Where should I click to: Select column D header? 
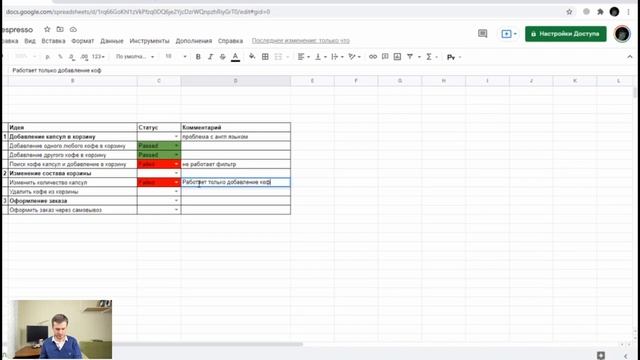(236, 81)
